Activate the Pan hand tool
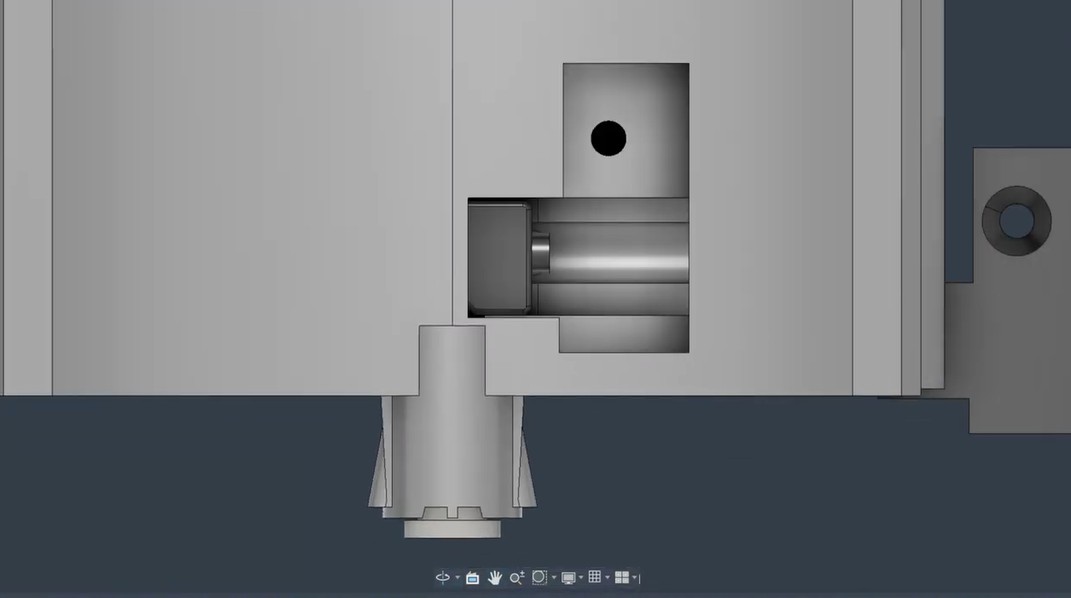The image size is (1071, 598). (495, 578)
